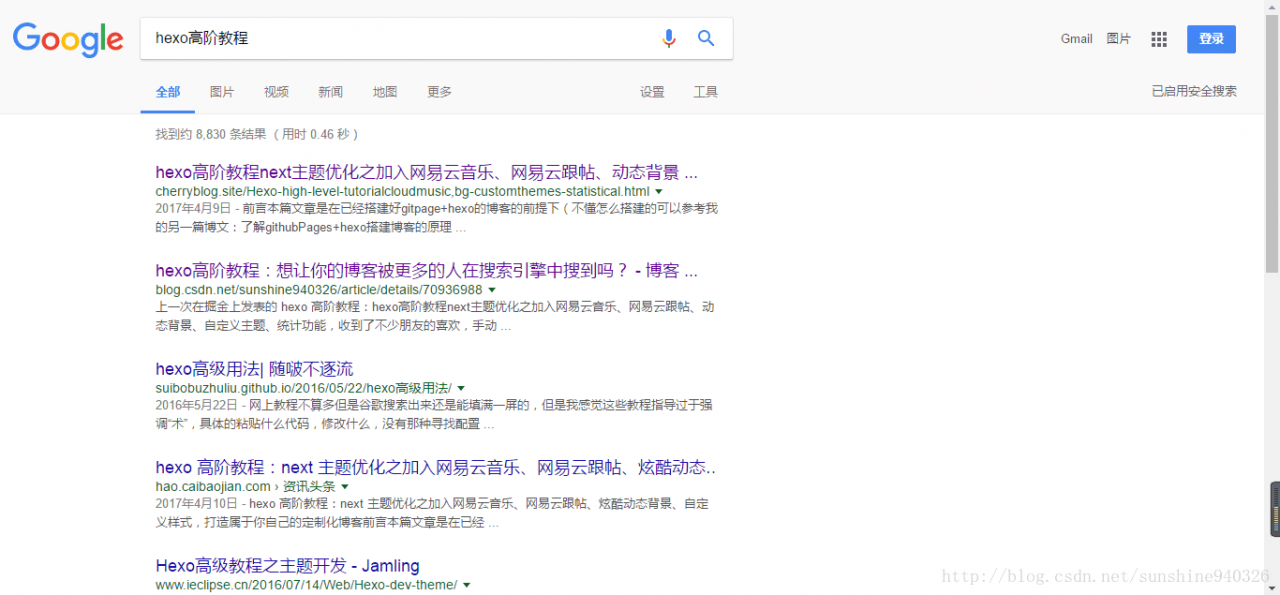Click blog.csdn.net/sunshine940326 green URL text
1280x595 pixels.
pyautogui.click(x=319, y=290)
